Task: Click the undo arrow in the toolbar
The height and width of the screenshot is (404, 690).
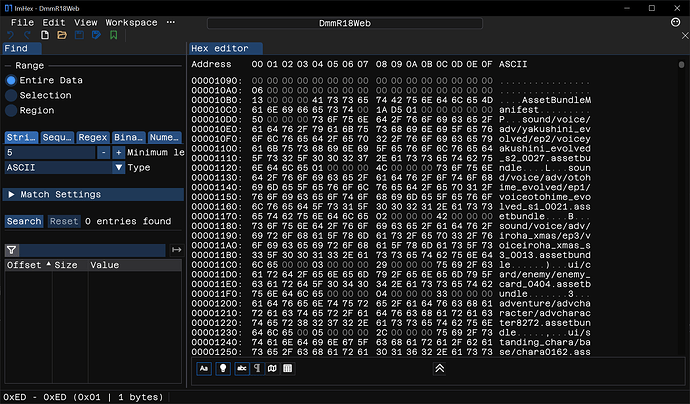Action: click(12, 36)
